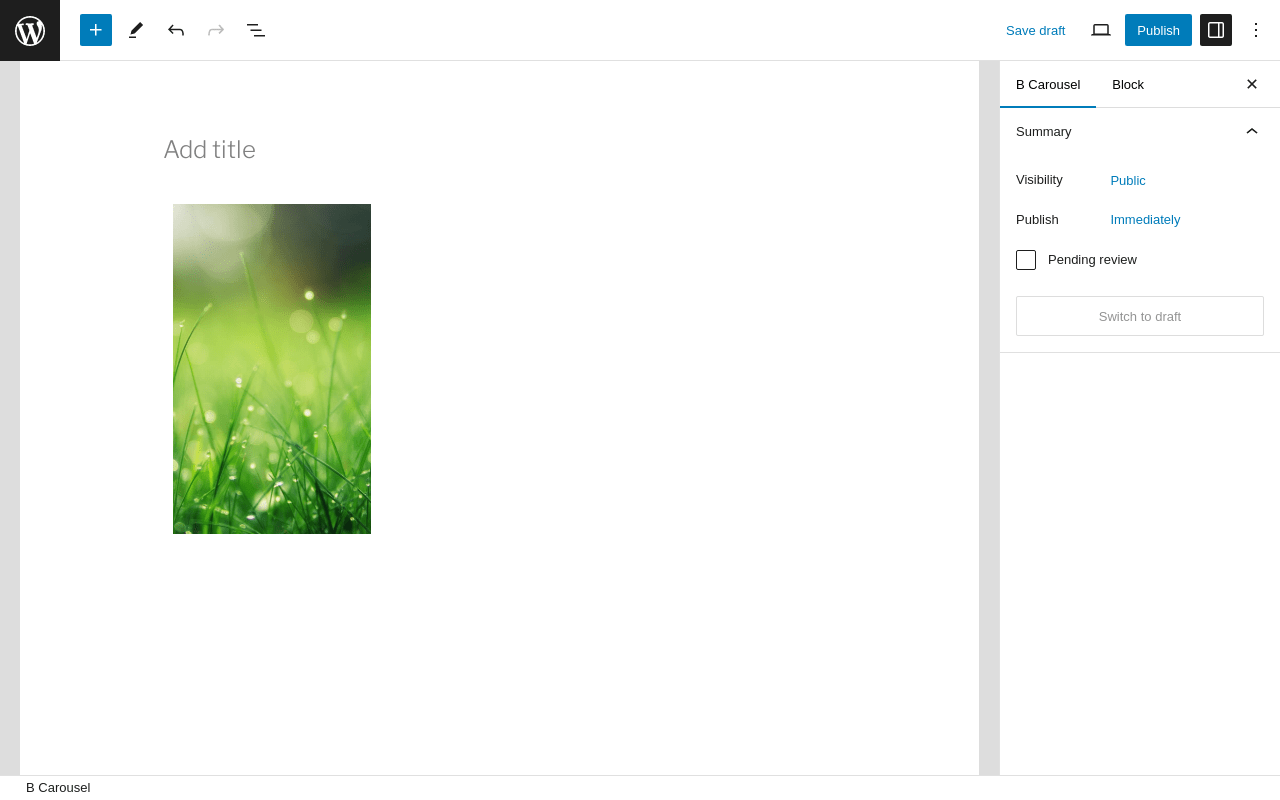Click the Visibility label
Screen dimensions: 1280x800
coord(1039,180)
